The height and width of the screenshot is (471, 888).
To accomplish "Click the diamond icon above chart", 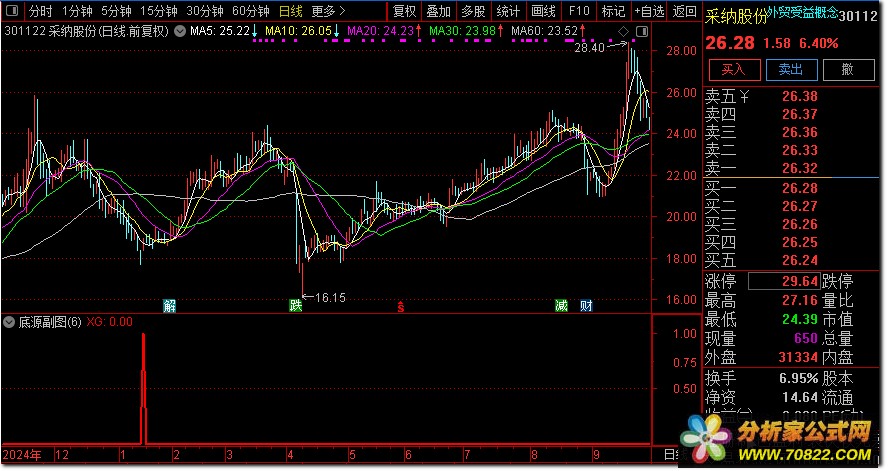I will tap(623, 32).
